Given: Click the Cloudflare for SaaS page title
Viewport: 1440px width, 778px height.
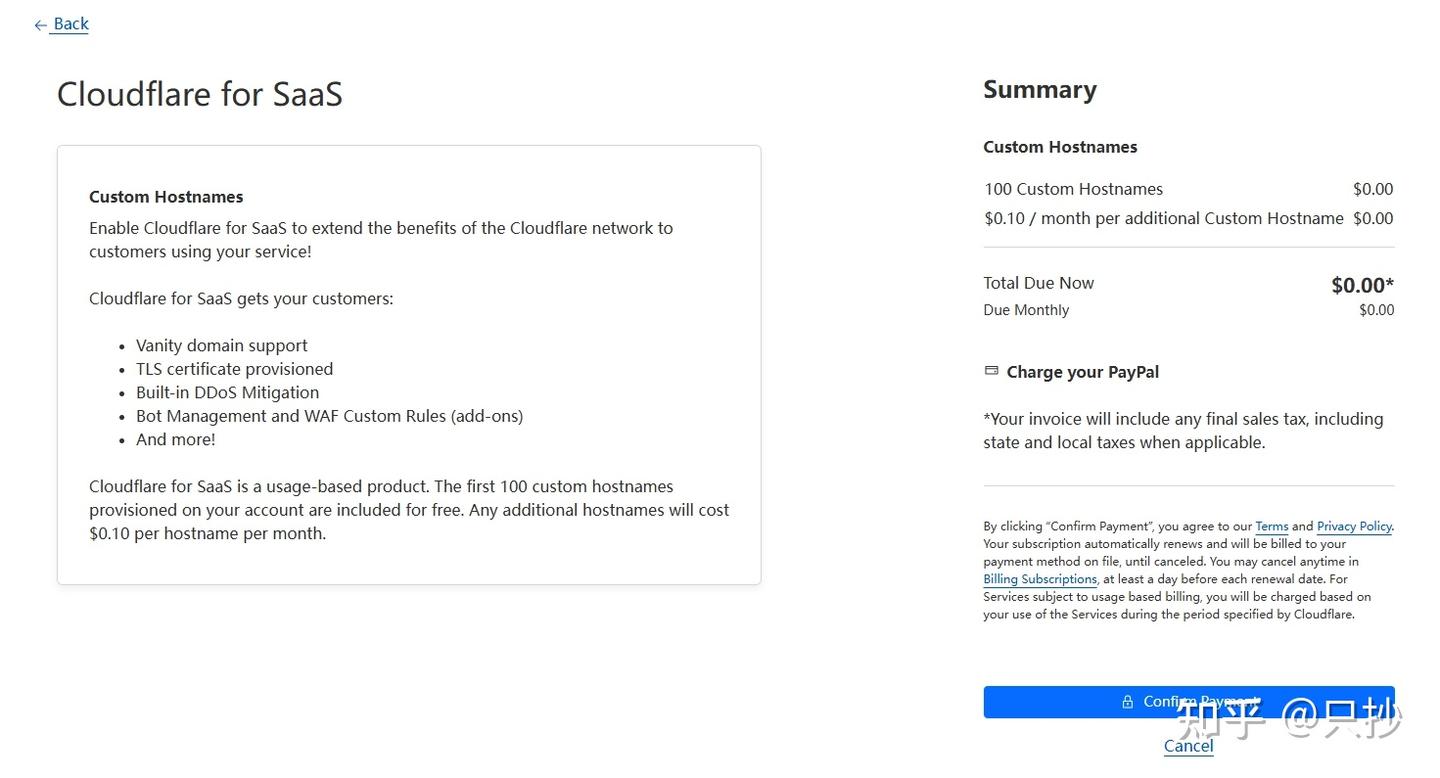Looking at the screenshot, I should point(199,93).
